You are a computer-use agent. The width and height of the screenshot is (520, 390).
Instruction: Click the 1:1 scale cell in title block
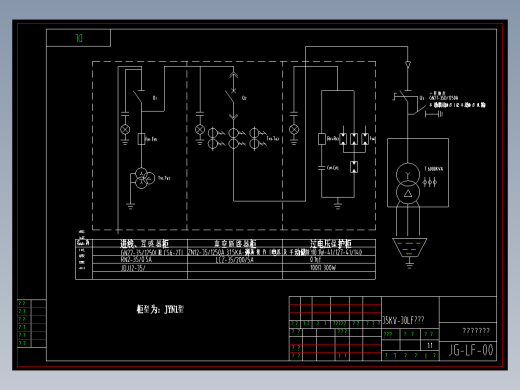pyautogui.click(x=430, y=345)
